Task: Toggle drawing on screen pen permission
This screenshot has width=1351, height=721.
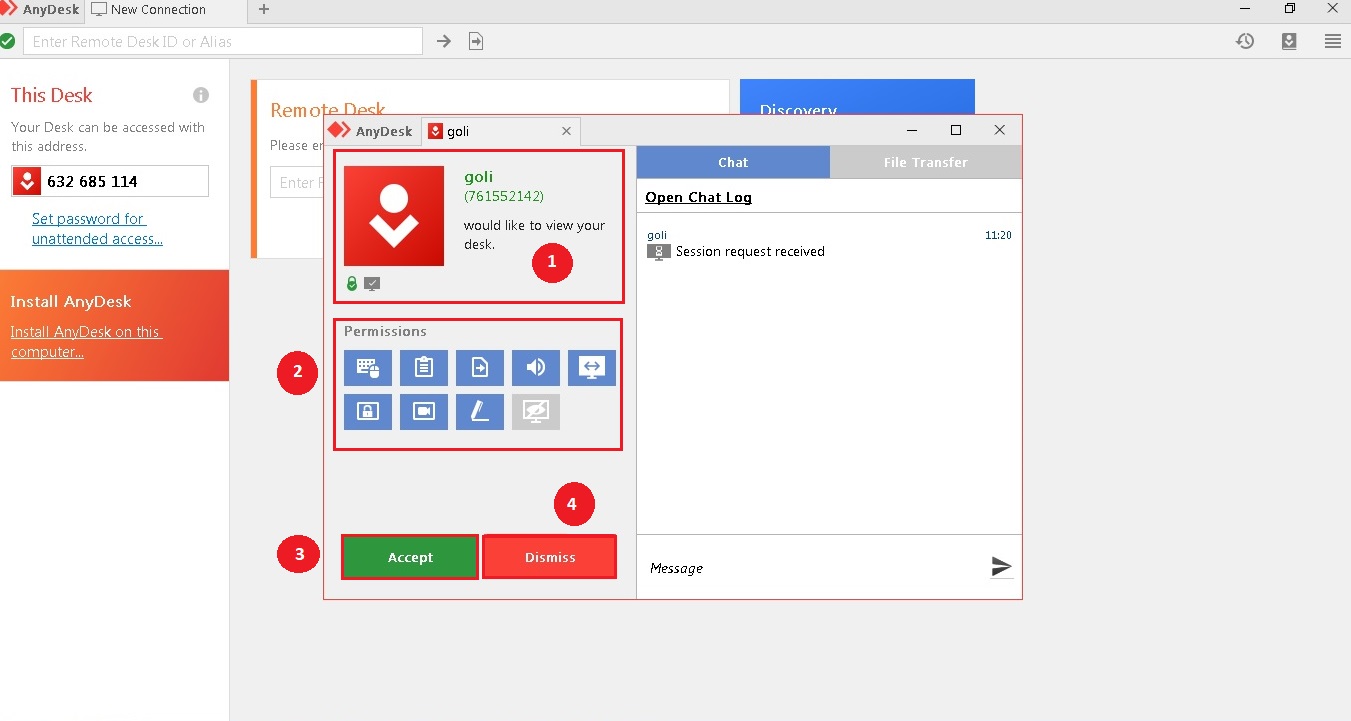Action: [x=480, y=412]
